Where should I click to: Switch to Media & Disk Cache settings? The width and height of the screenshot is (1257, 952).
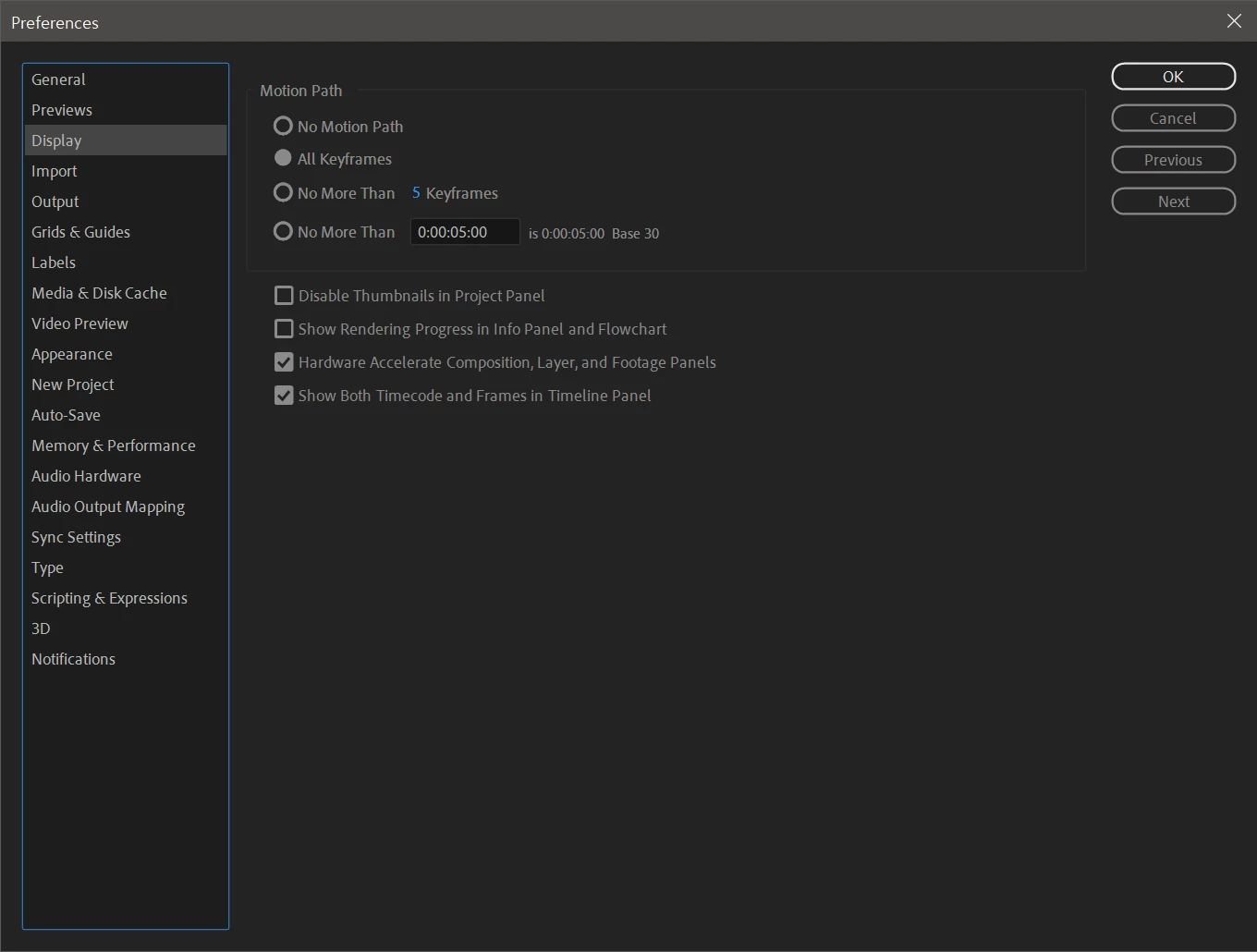[x=125, y=293]
